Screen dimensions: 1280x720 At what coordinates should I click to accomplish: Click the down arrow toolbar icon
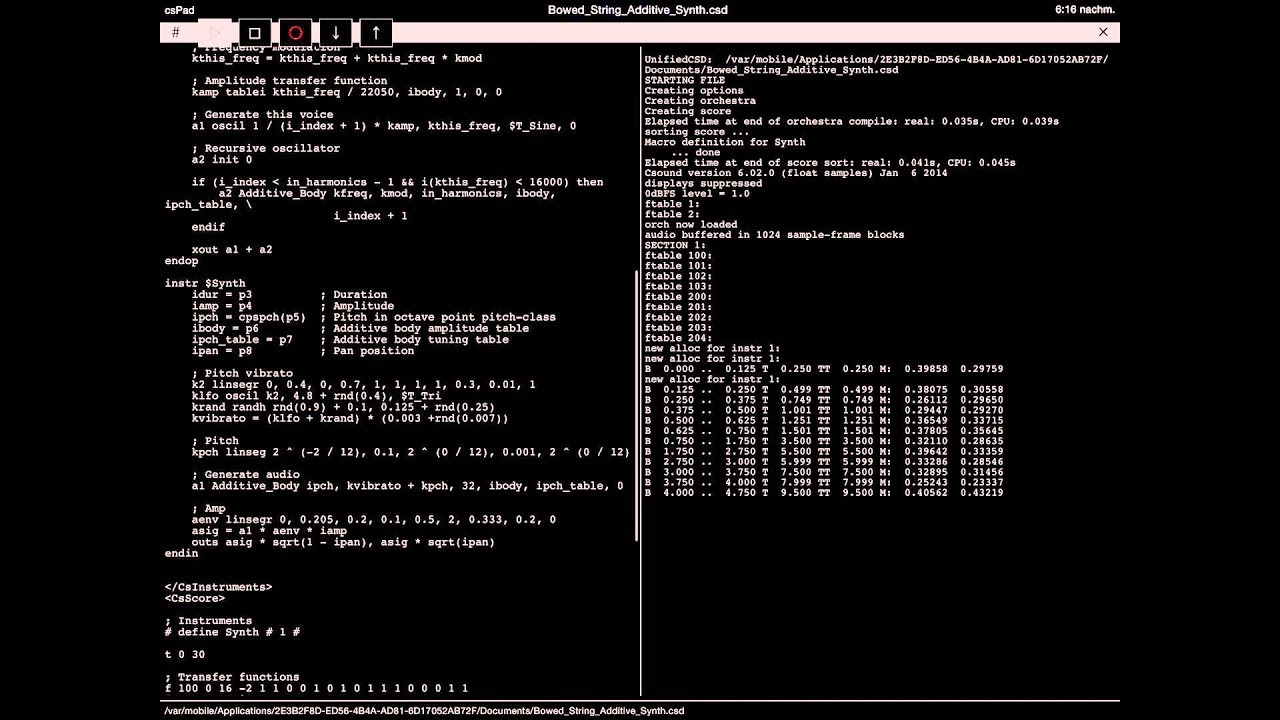[336, 33]
